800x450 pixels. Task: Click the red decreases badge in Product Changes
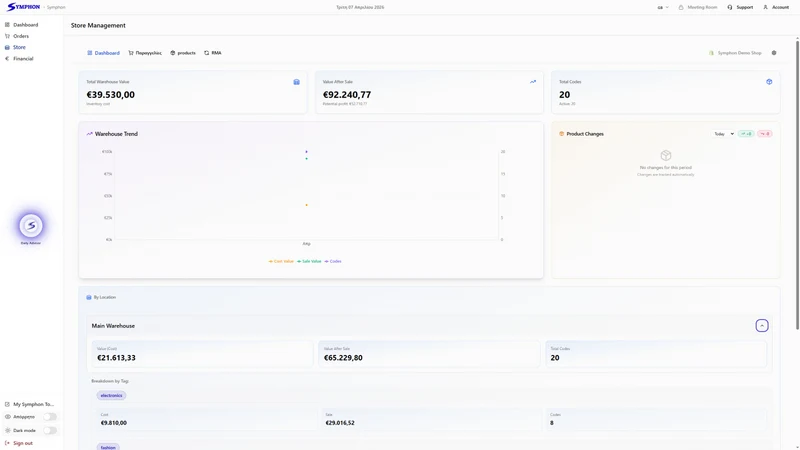tap(764, 134)
